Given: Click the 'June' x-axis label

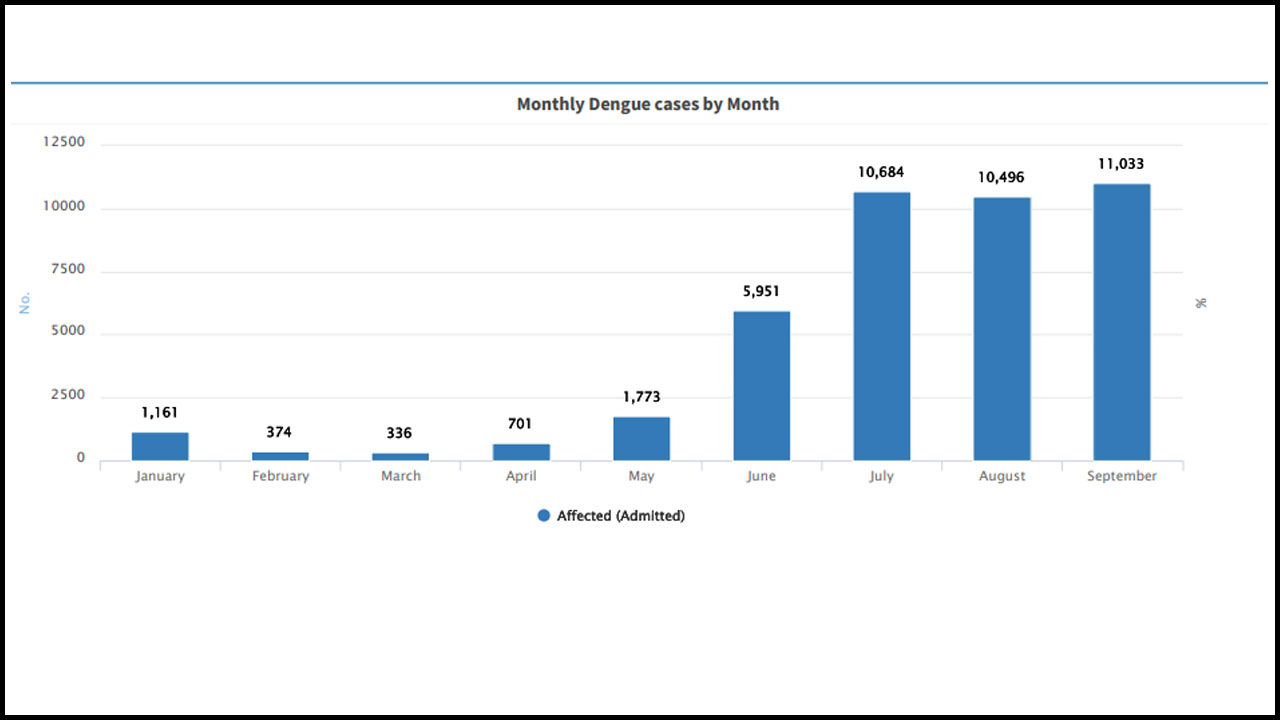Looking at the screenshot, I should 761,476.
